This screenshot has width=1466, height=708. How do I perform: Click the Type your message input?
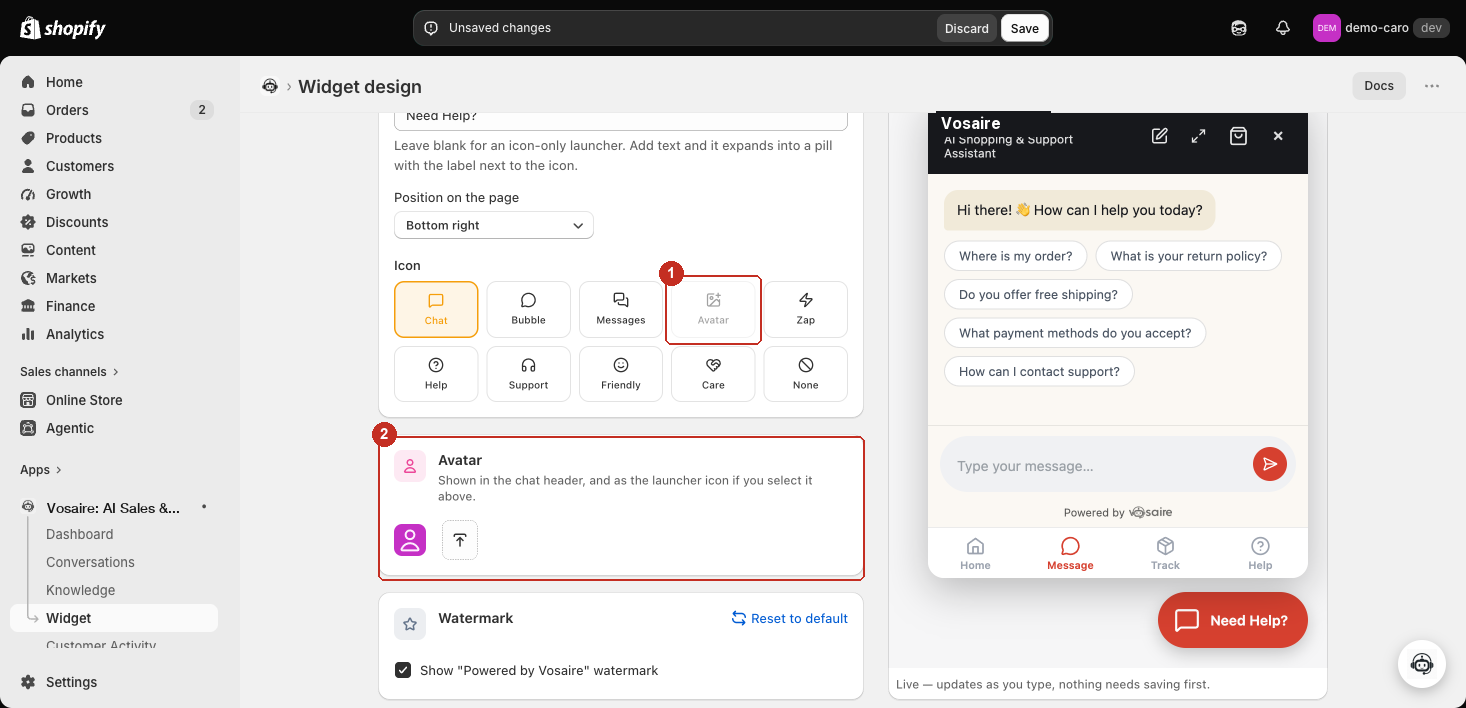[x=1098, y=466]
